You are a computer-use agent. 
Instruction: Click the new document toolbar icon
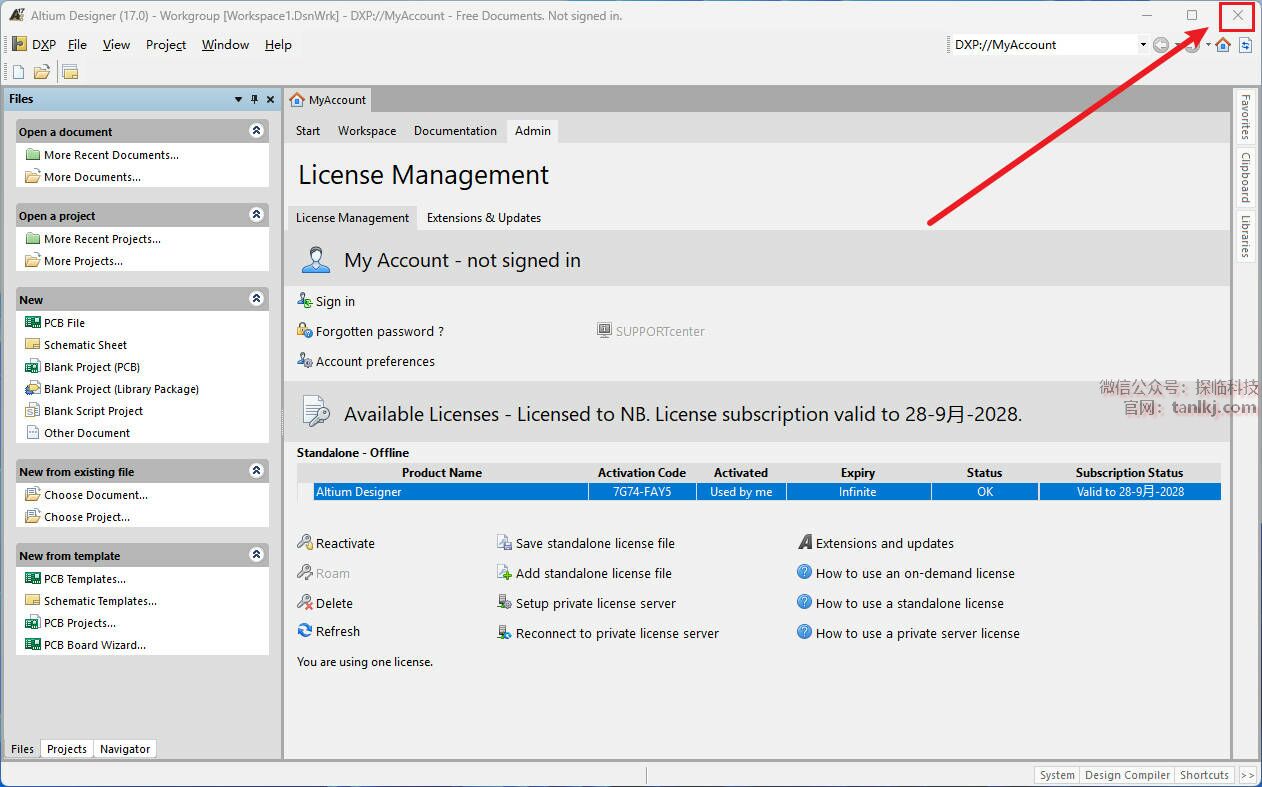(18, 72)
